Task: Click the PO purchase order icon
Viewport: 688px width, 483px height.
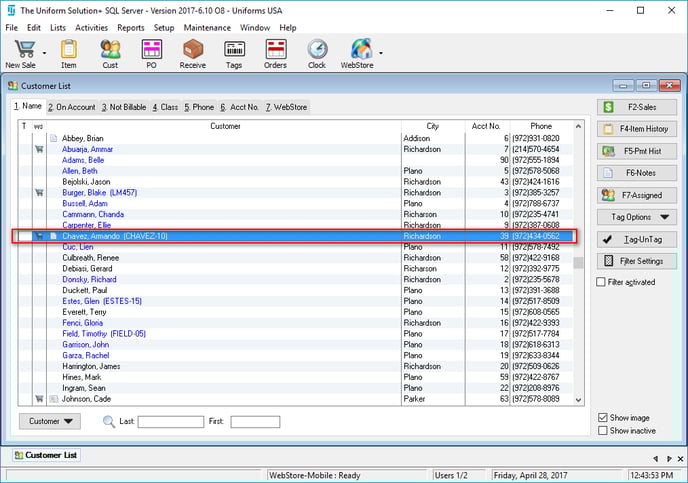Action: (x=152, y=49)
